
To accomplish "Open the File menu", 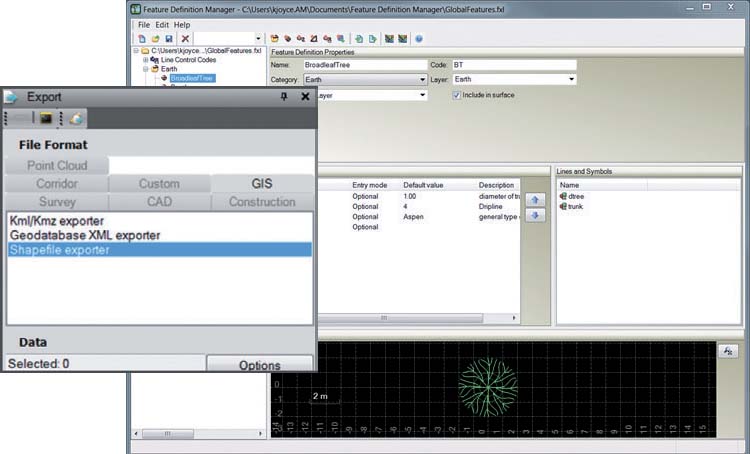I will click(143, 25).
